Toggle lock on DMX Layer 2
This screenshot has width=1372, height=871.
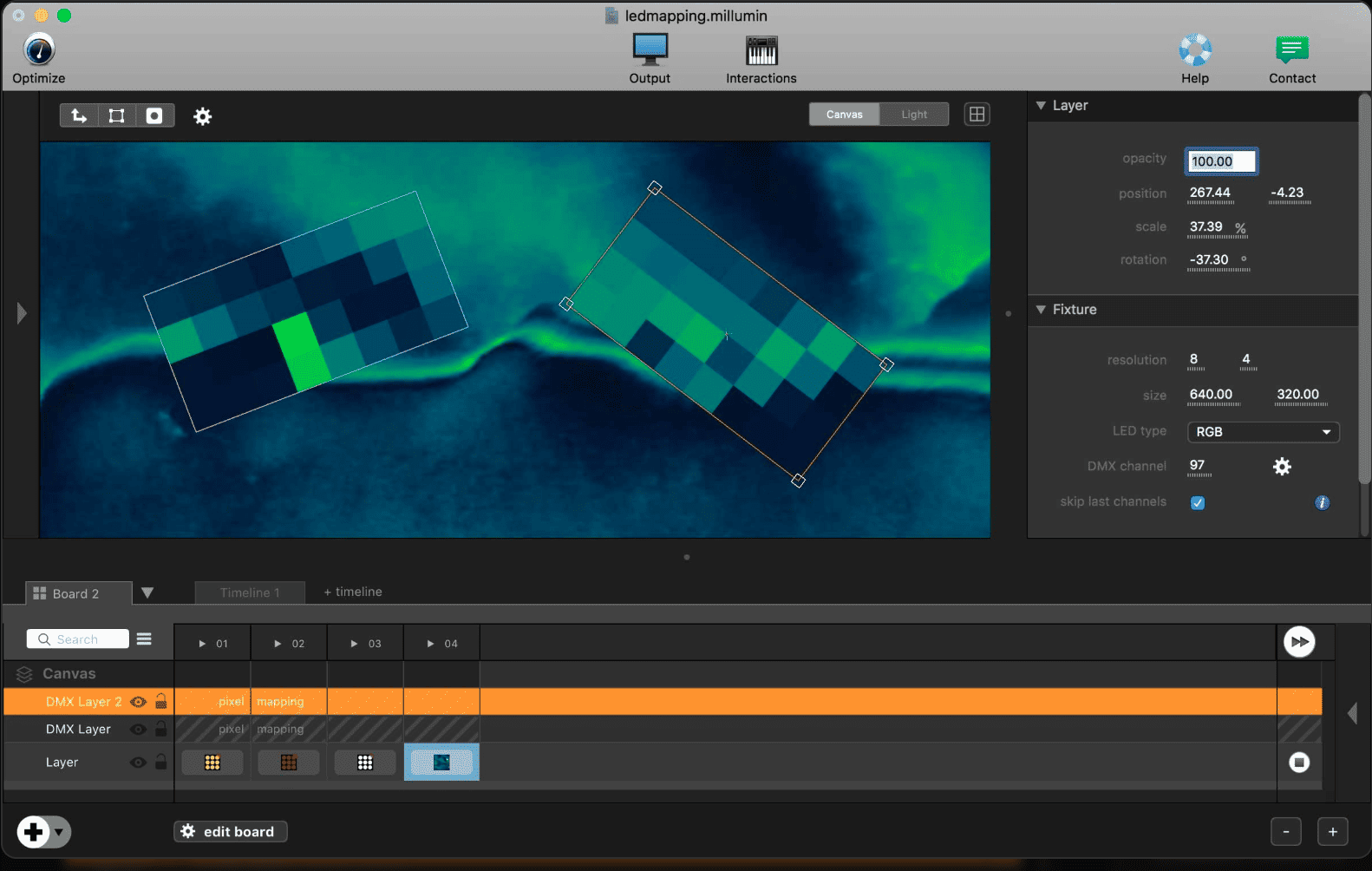tap(160, 701)
